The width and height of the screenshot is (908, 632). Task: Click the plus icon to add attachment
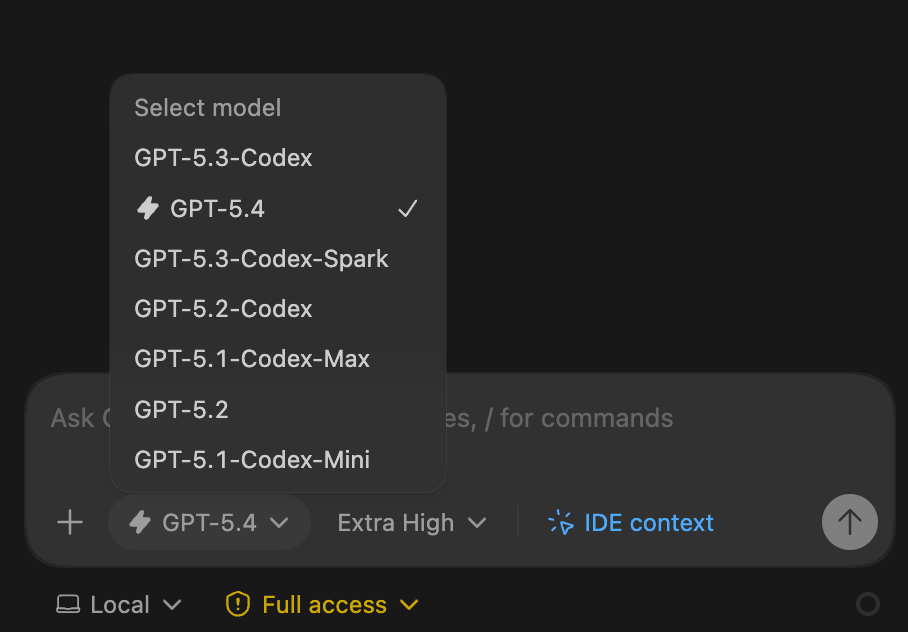coord(70,522)
